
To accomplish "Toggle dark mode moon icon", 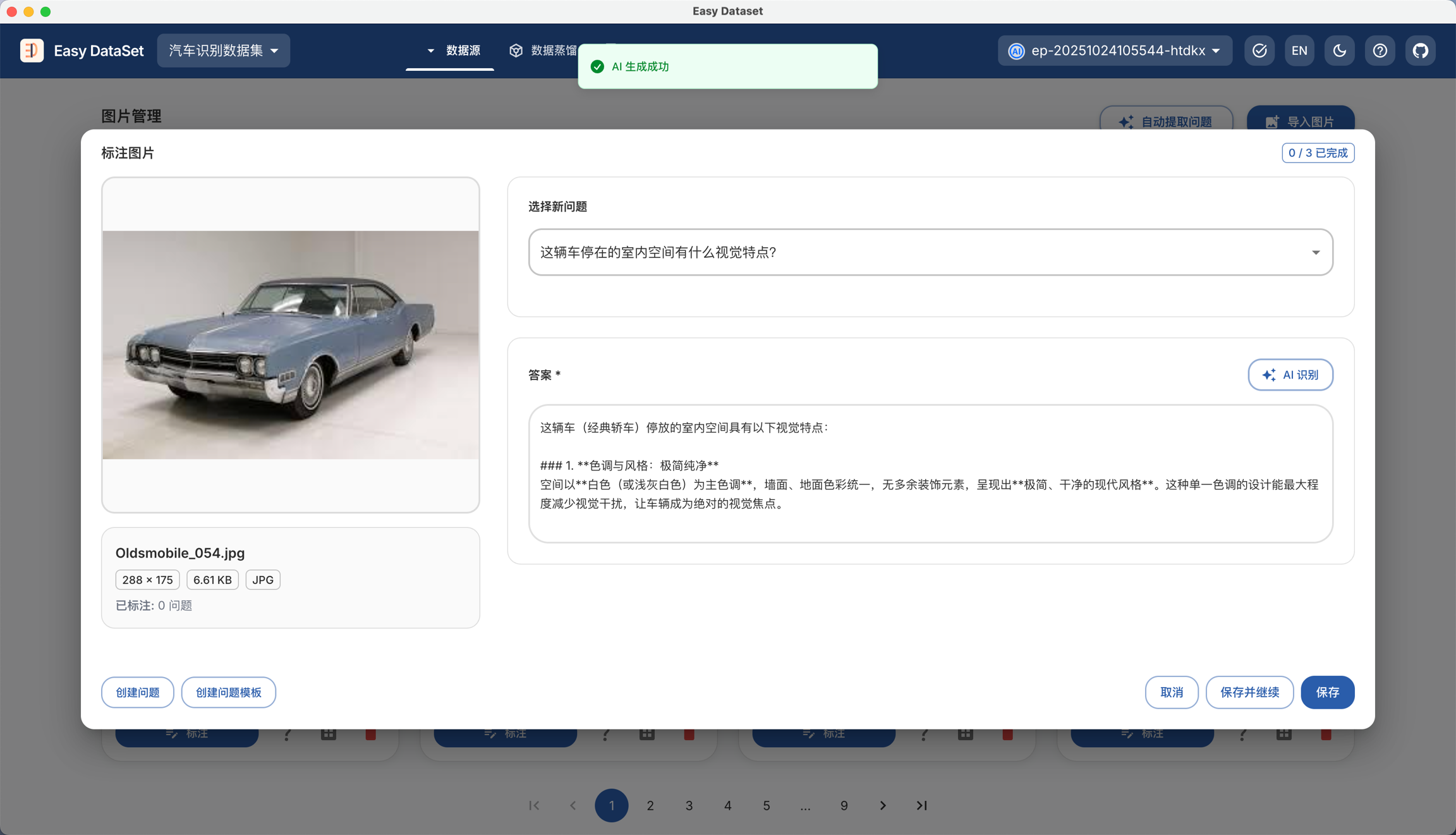I will (1339, 51).
